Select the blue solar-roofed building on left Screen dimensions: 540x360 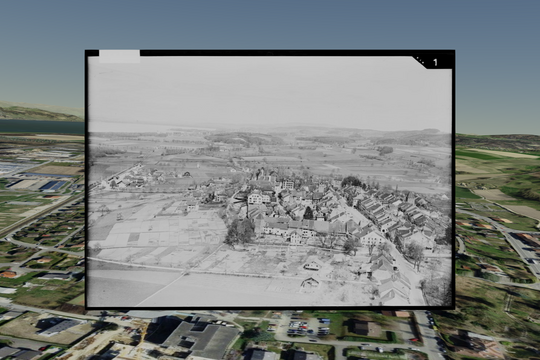54,186
